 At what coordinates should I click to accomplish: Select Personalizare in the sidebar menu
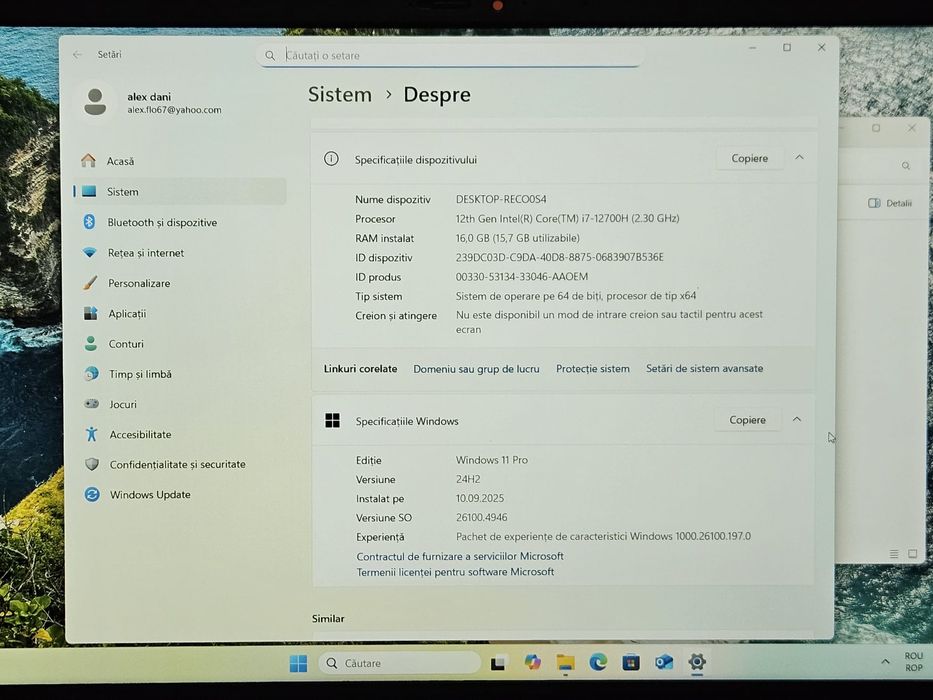click(139, 283)
